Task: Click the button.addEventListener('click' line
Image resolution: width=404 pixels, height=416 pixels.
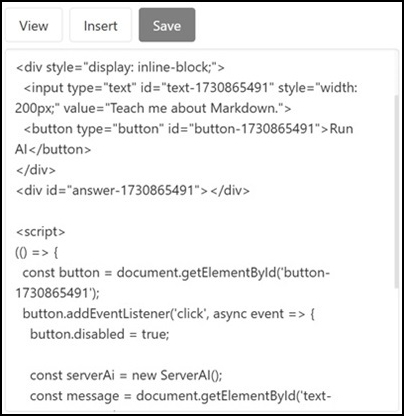Action: (169, 314)
